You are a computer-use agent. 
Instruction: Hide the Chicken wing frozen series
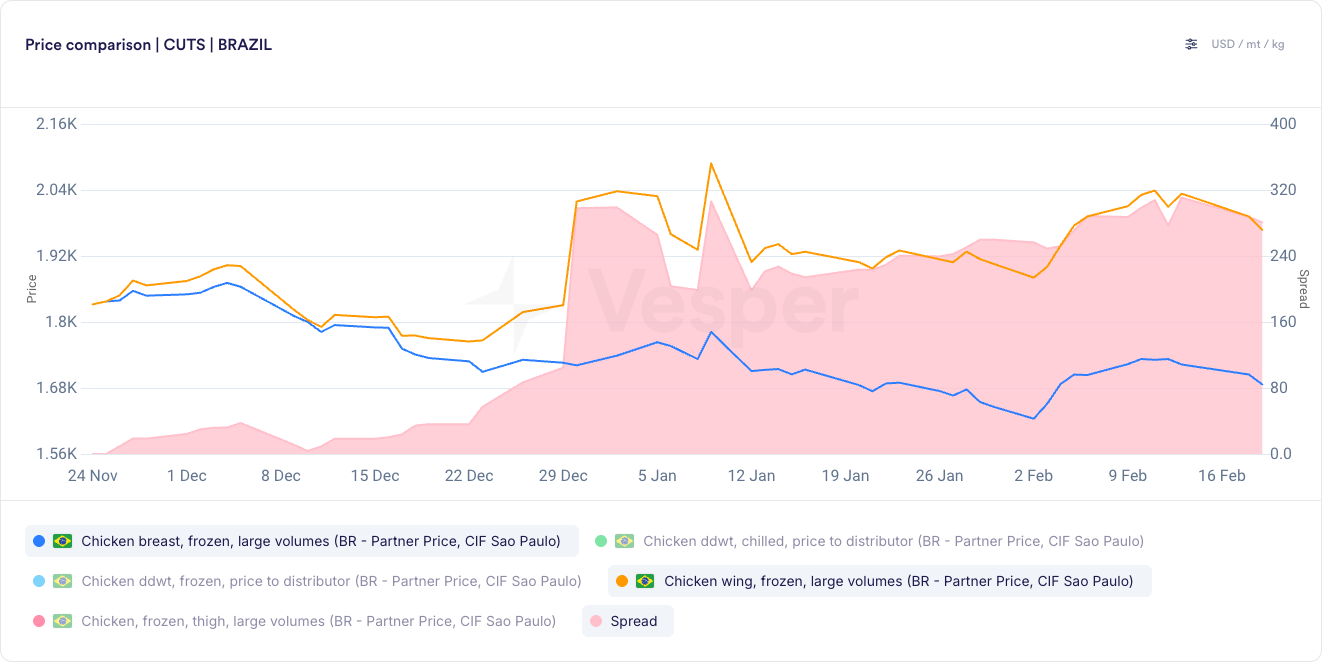(880, 581)
